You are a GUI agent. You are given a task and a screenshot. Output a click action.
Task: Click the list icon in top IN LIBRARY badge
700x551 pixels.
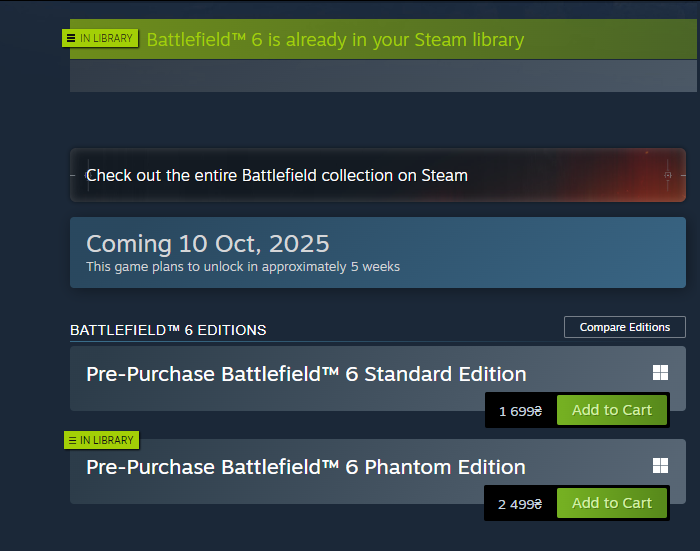click(71, 38)
